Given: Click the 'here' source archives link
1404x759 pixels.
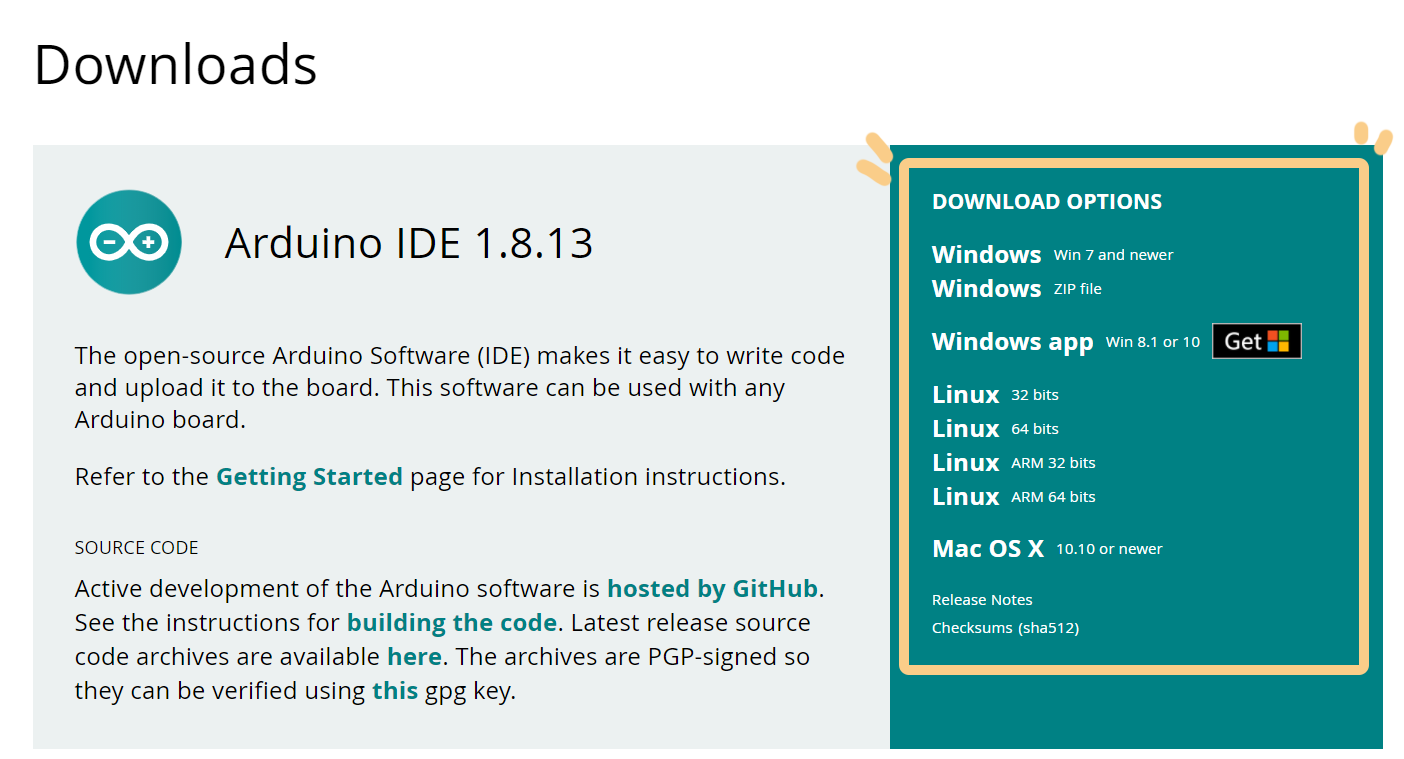Looking at the screenshot, I should [x=414, y=656].
